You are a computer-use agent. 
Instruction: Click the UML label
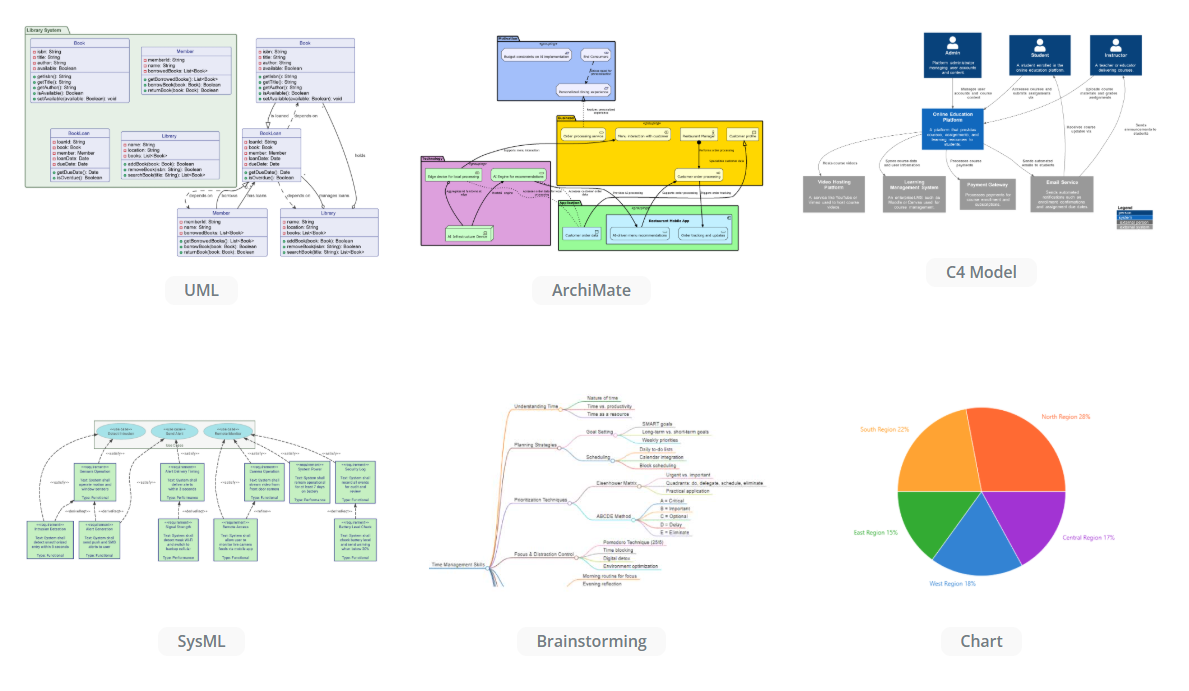[x=200, y=290]
